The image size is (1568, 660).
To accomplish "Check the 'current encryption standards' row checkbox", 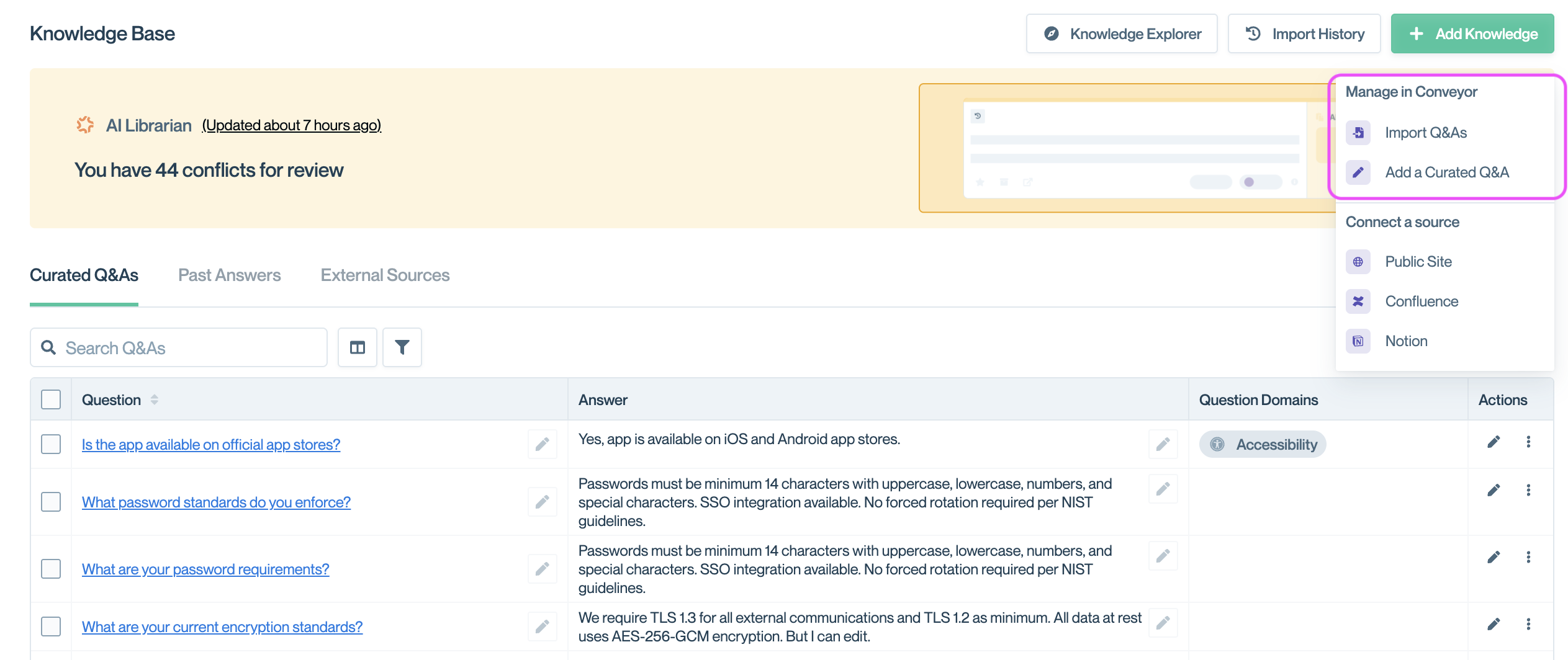I will (x=51, y=627).
